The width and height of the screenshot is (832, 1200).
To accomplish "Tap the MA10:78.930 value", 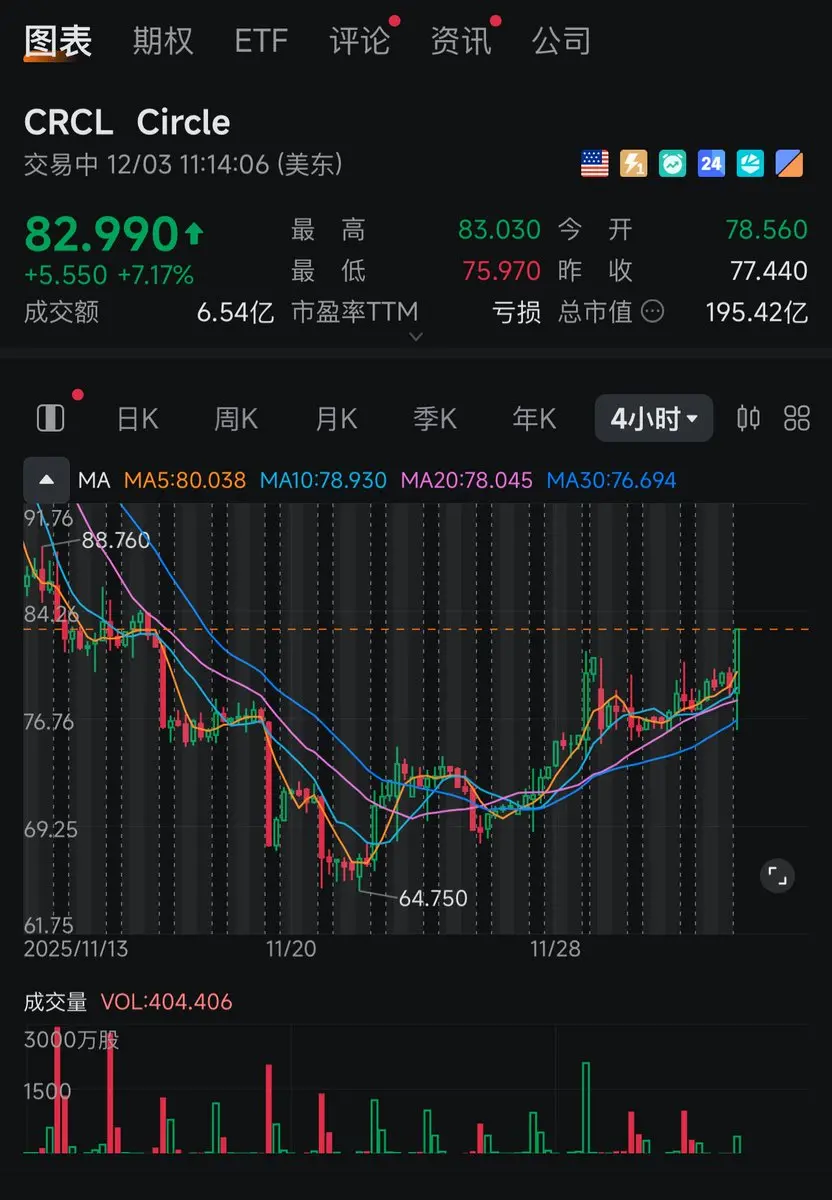I will click(x=323, y=480).
